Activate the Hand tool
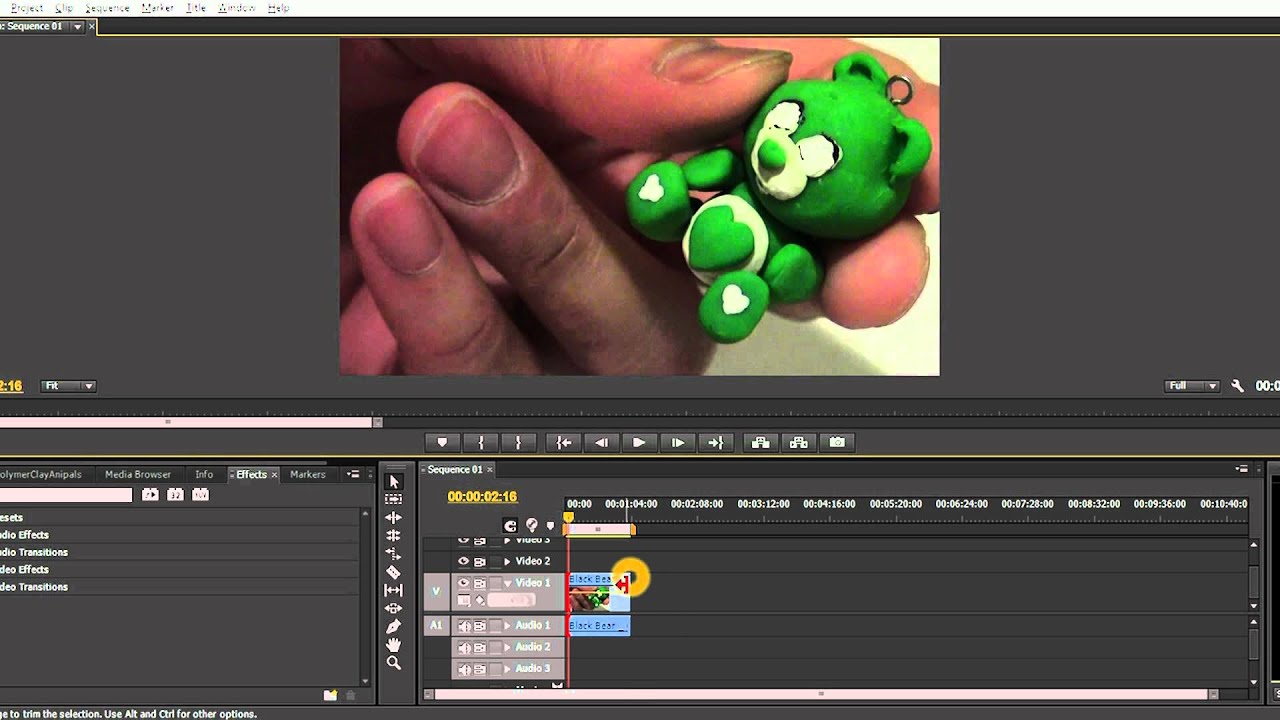This screenshot has width=1280, height=720. pyautogui.click(x=393, y=645)
